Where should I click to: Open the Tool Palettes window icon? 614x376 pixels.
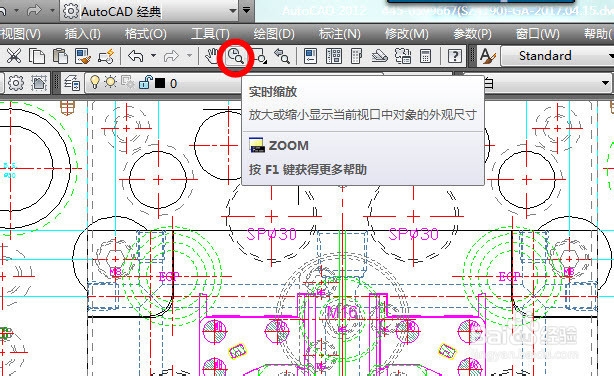click(x=357, y=56)
